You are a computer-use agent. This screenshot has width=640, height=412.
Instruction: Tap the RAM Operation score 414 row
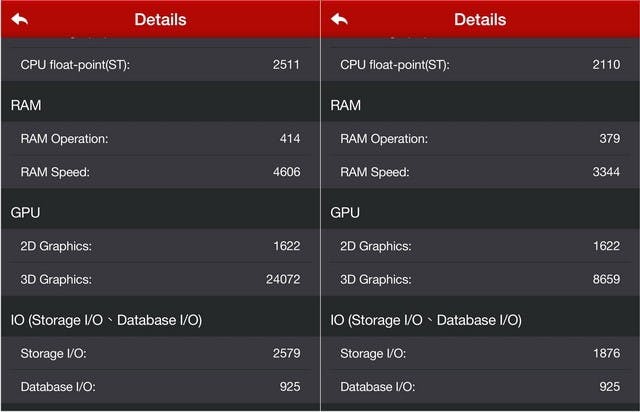pos(160,139)
